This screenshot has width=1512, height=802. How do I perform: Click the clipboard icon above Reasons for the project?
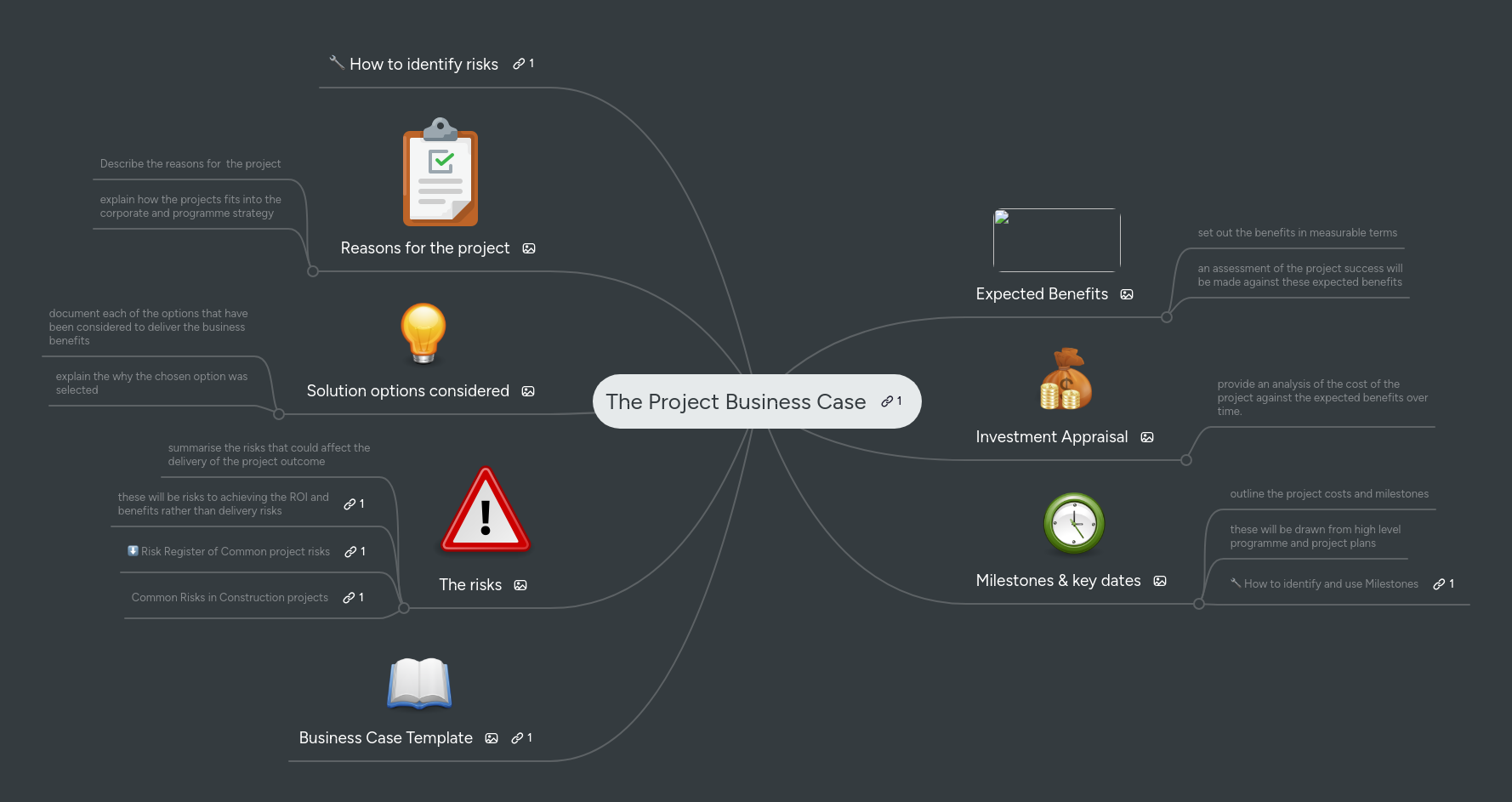[440, 173]
